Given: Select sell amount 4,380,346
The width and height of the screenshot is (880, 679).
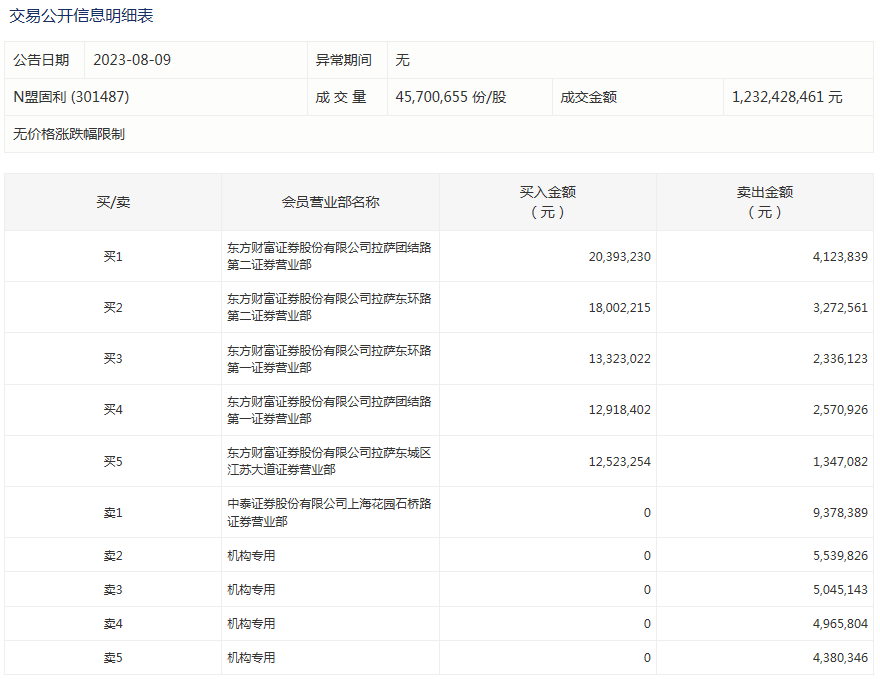Looking at the screenshot, I should point(840,658).
